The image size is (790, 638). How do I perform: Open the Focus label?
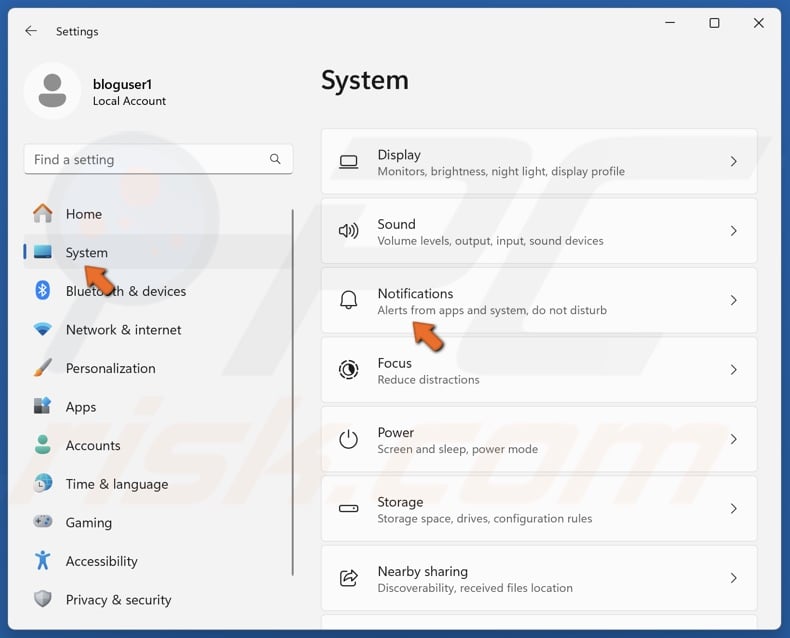click(x=394, y=363)
